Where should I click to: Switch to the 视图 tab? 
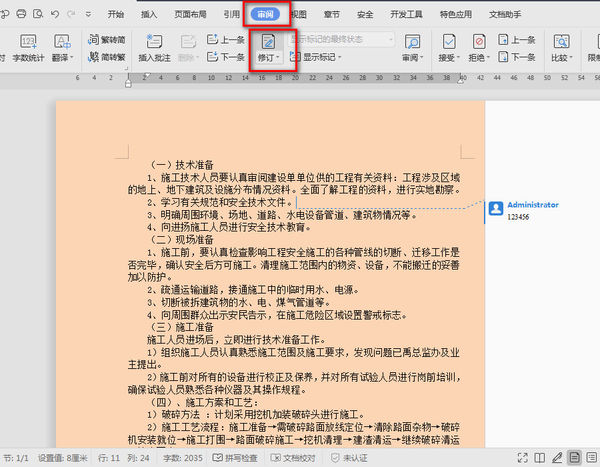(298, 15)
